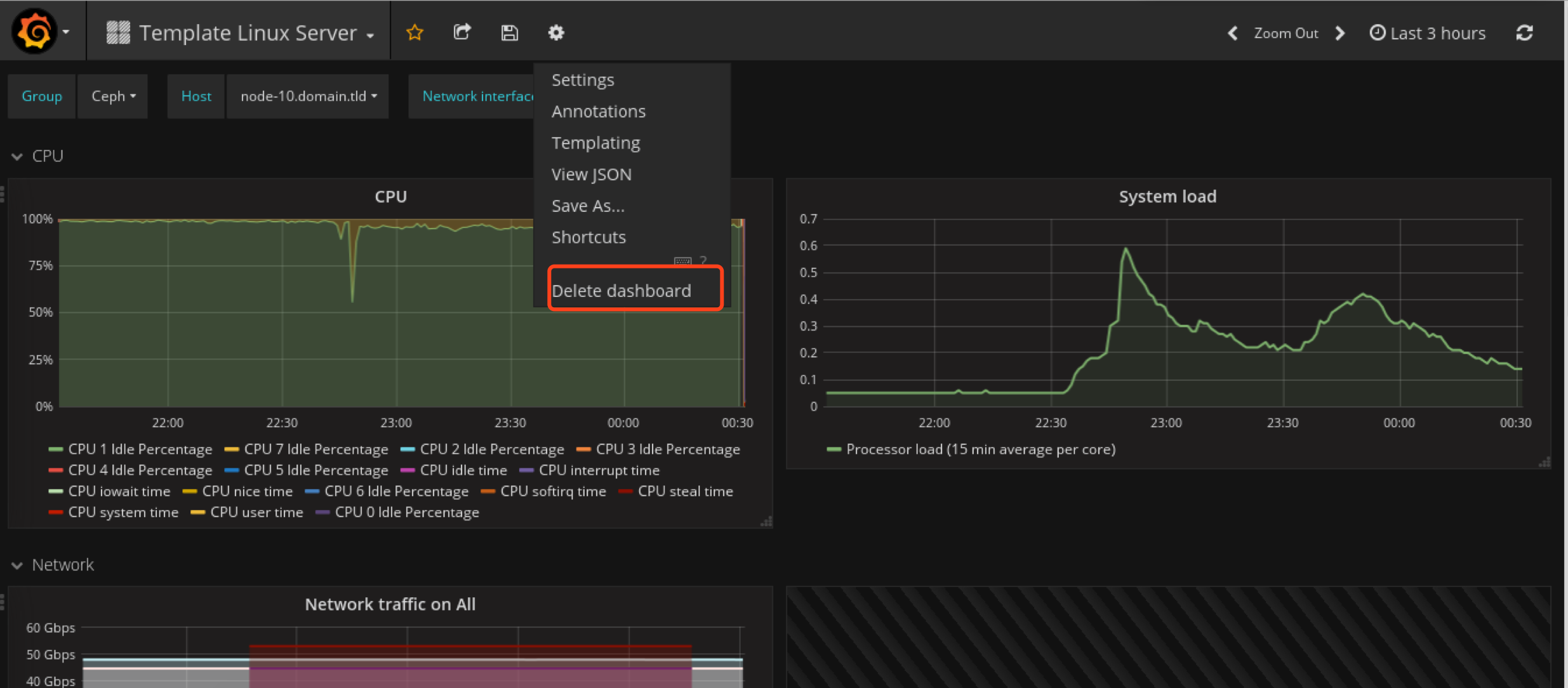Screen dimensions: 1568x688
Task: Toggle CPU iowait time legend series
Action: [x=119, y=491]
